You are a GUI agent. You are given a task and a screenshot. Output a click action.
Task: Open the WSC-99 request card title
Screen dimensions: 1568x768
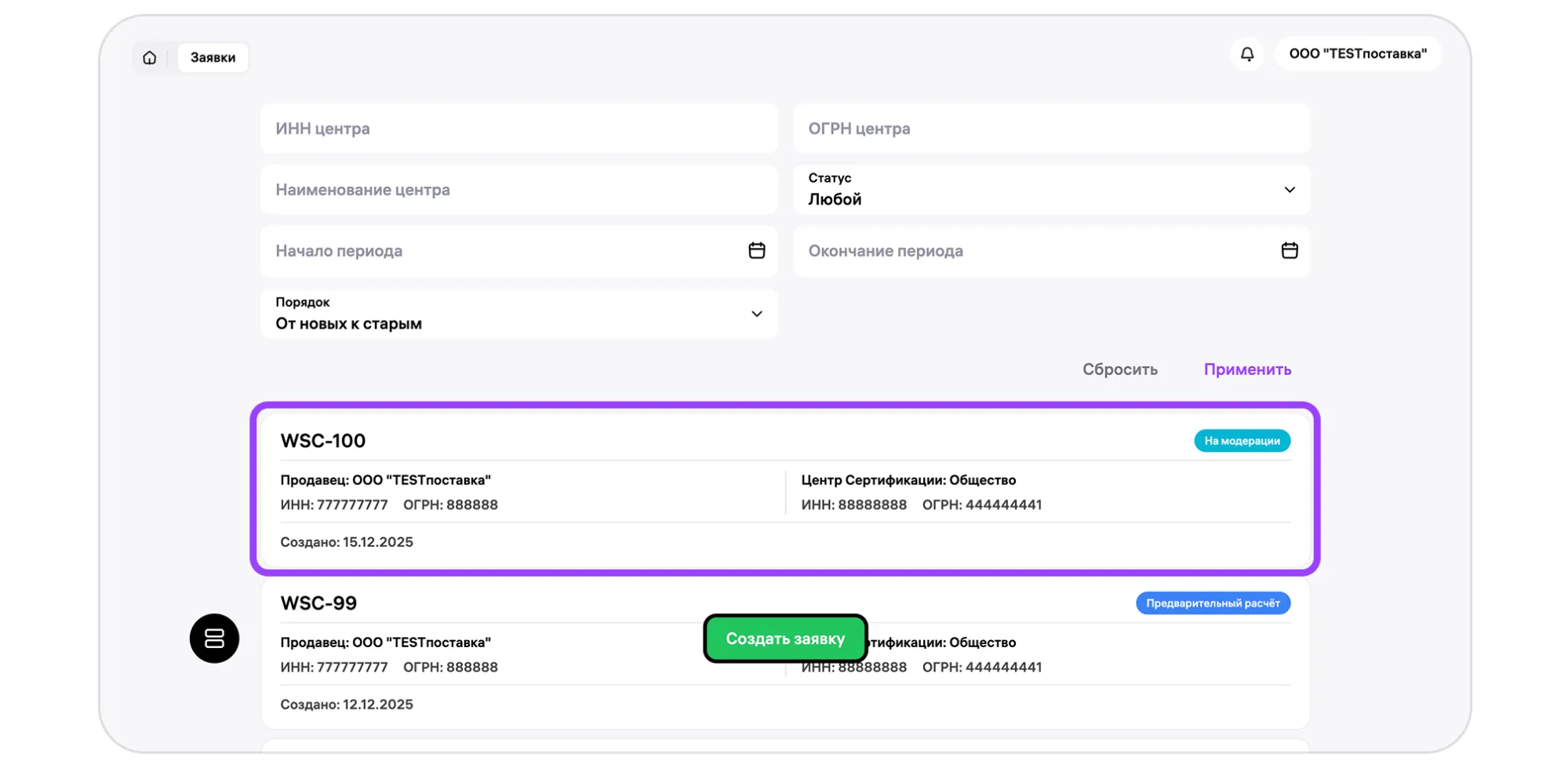318,603
